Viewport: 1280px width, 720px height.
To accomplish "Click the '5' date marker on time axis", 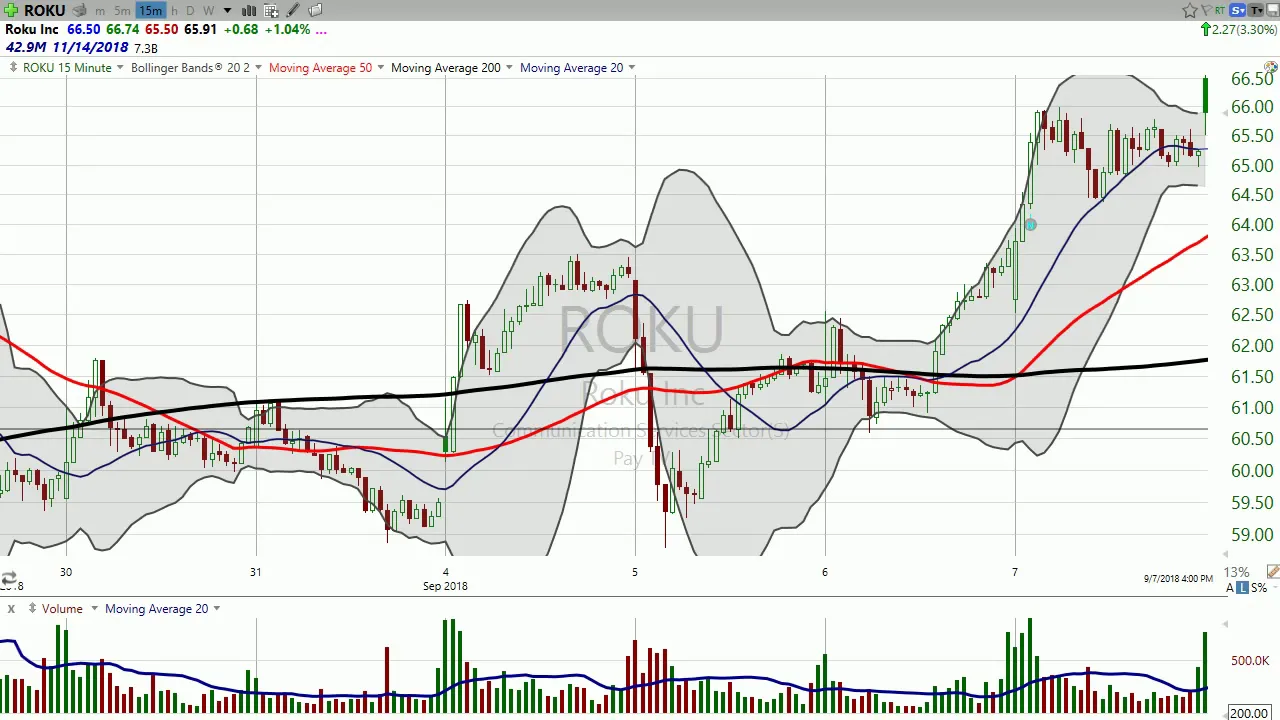I will pyautogui.click(x=635, y=572).
